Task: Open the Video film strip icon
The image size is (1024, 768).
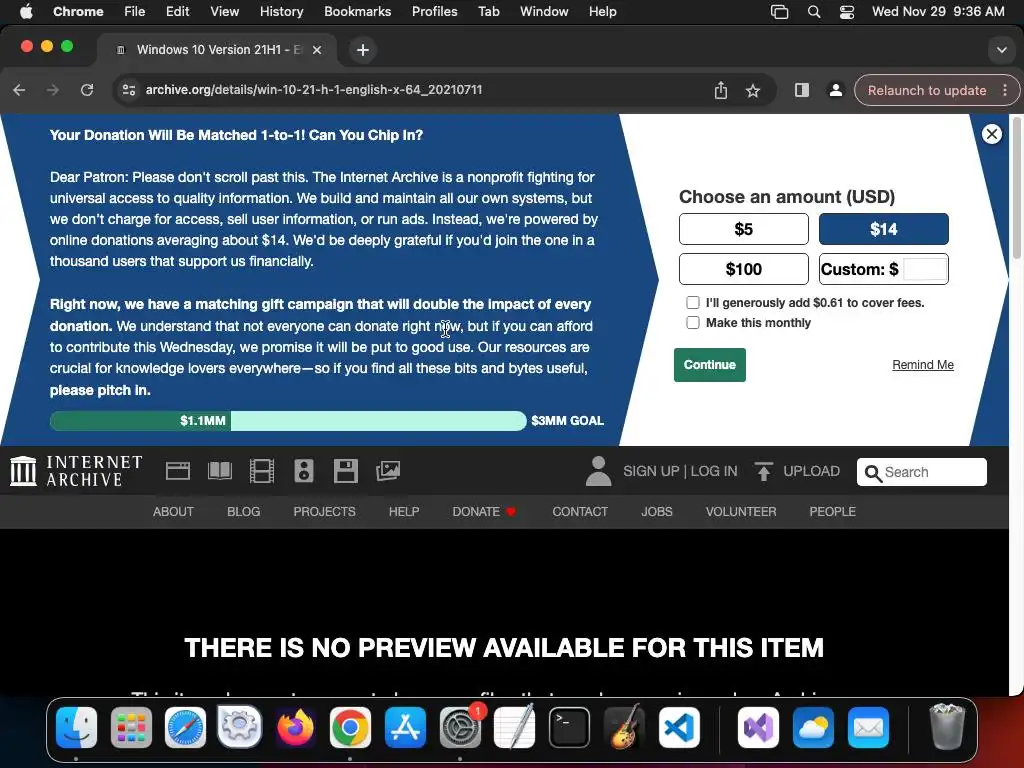Action: click(262, 471)
